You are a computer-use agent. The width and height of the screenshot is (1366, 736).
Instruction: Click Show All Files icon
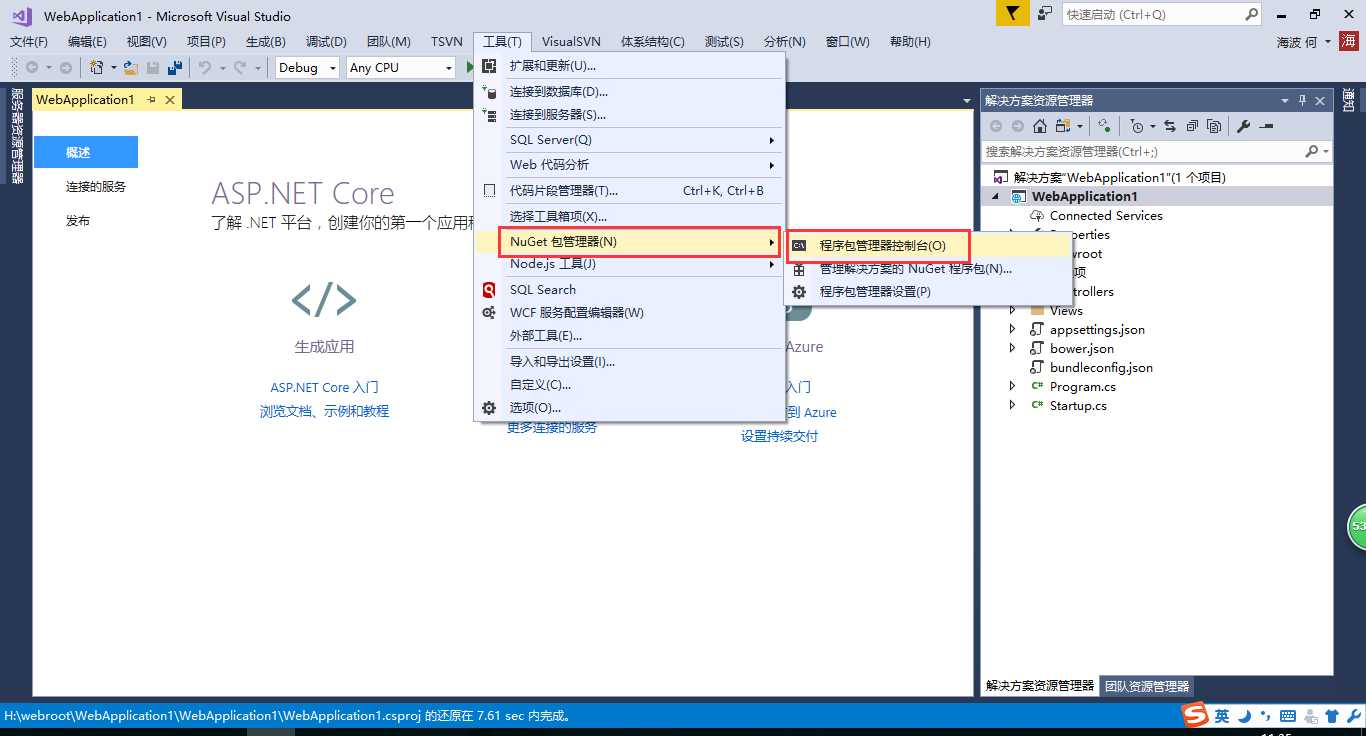coord(1214,126)
